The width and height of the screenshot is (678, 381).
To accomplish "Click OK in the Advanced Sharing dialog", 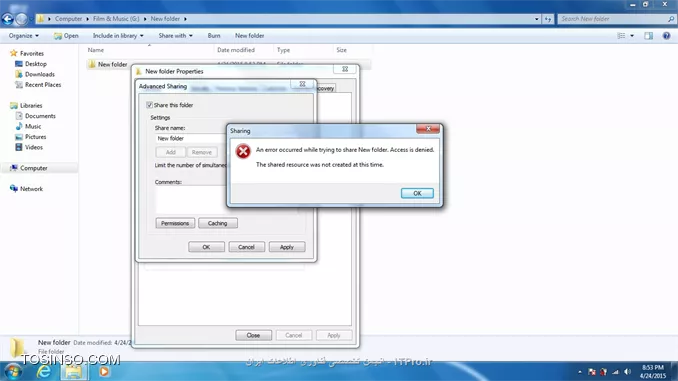I will pyautogui.click(x=206, y=247).
